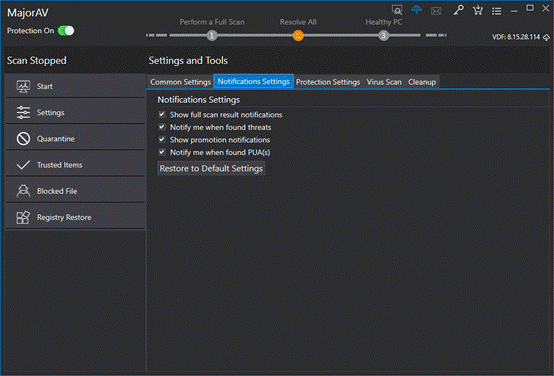Click the key license icon

coord(459,10)
